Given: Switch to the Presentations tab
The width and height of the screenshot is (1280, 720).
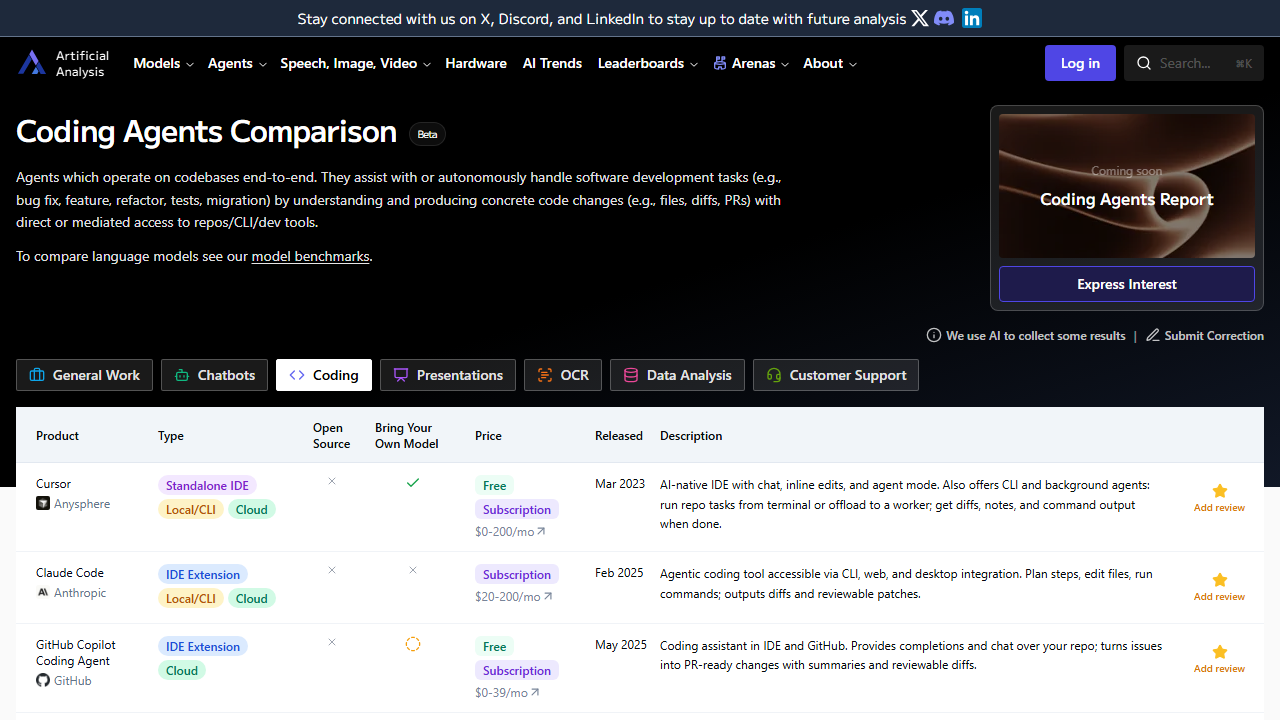Looking at the screenshot, I should click(447, 374).
